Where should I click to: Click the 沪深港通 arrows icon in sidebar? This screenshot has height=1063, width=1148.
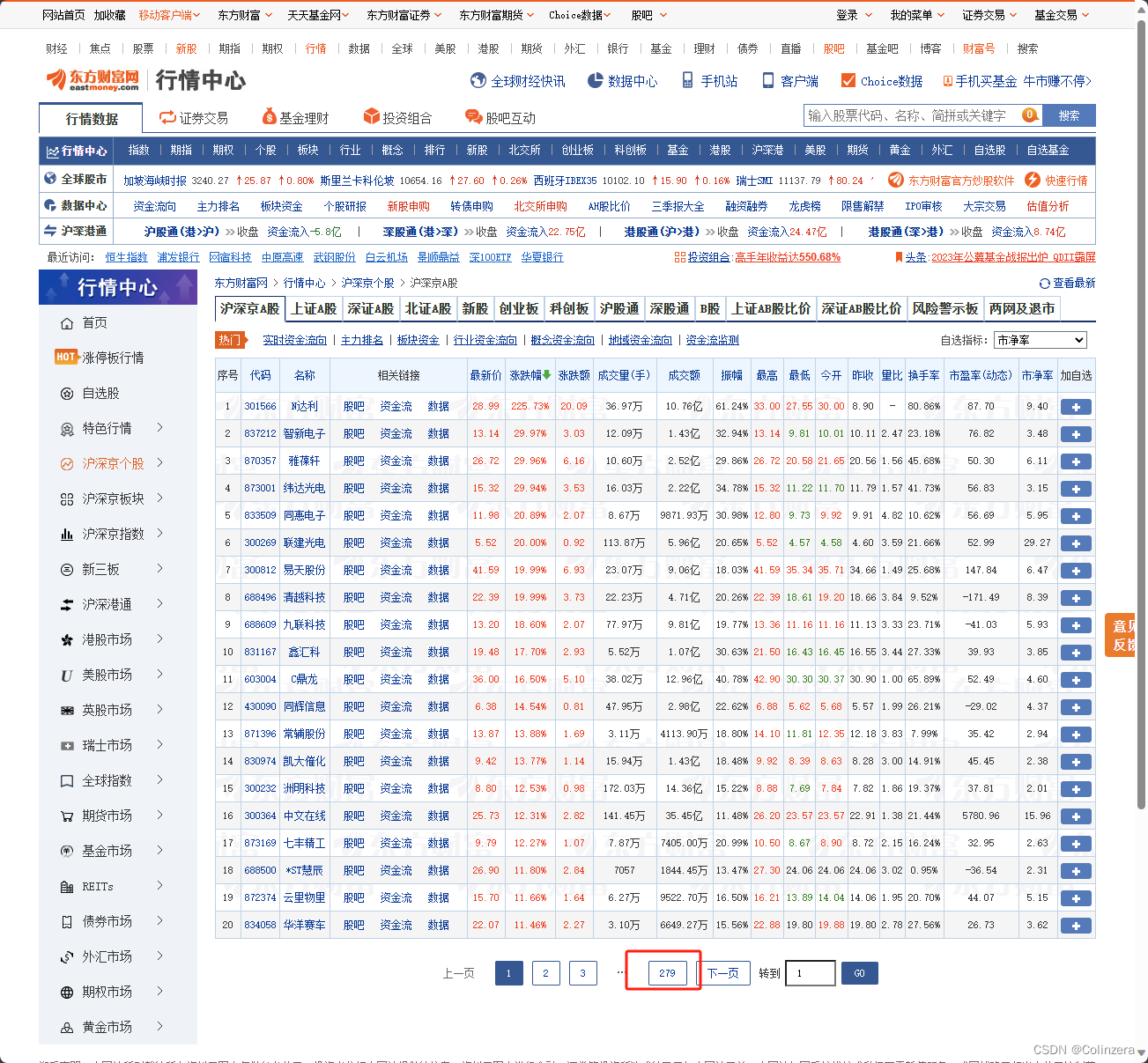tap(67, 605)
